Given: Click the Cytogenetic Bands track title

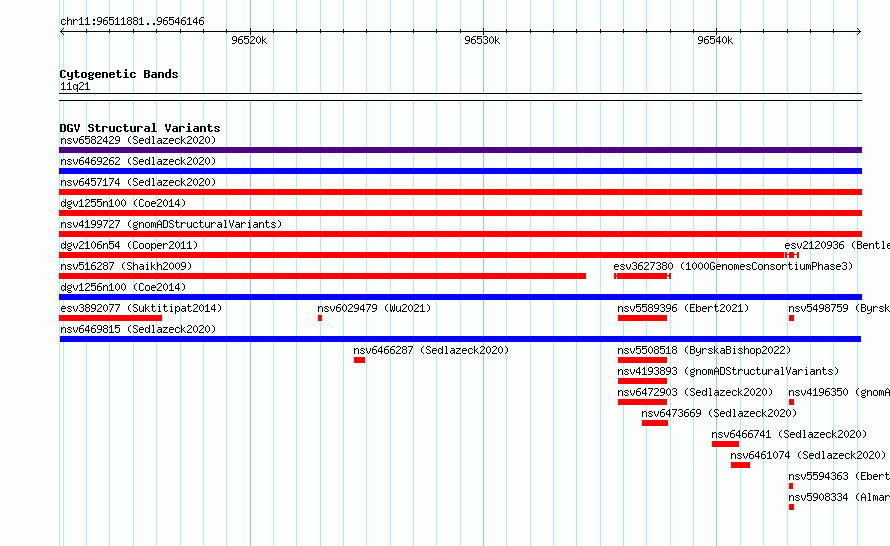Looking at the screenshot, I should [119, 74].
